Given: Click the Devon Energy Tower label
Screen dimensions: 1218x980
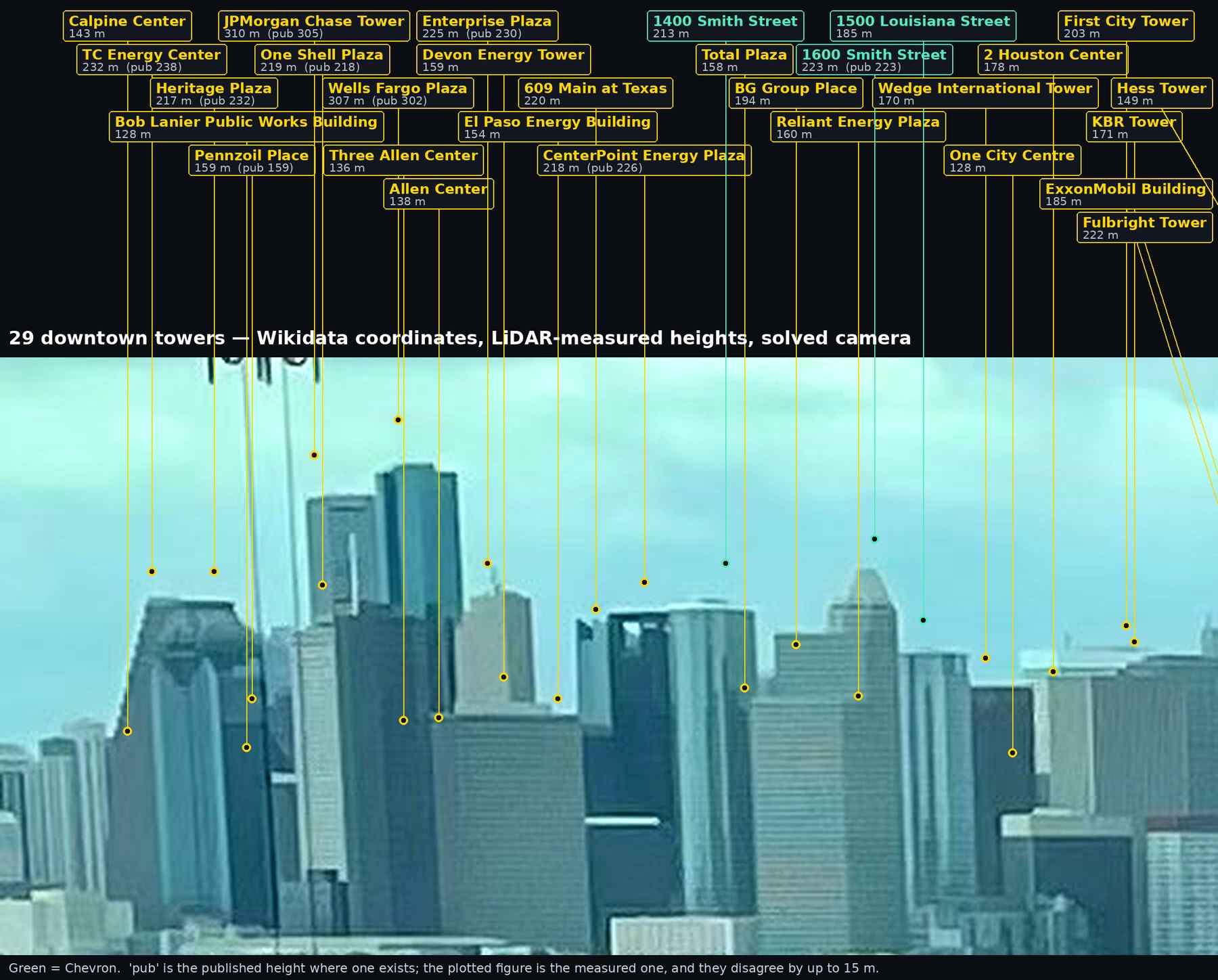Looking at the screenshot, I should point(503,60).
